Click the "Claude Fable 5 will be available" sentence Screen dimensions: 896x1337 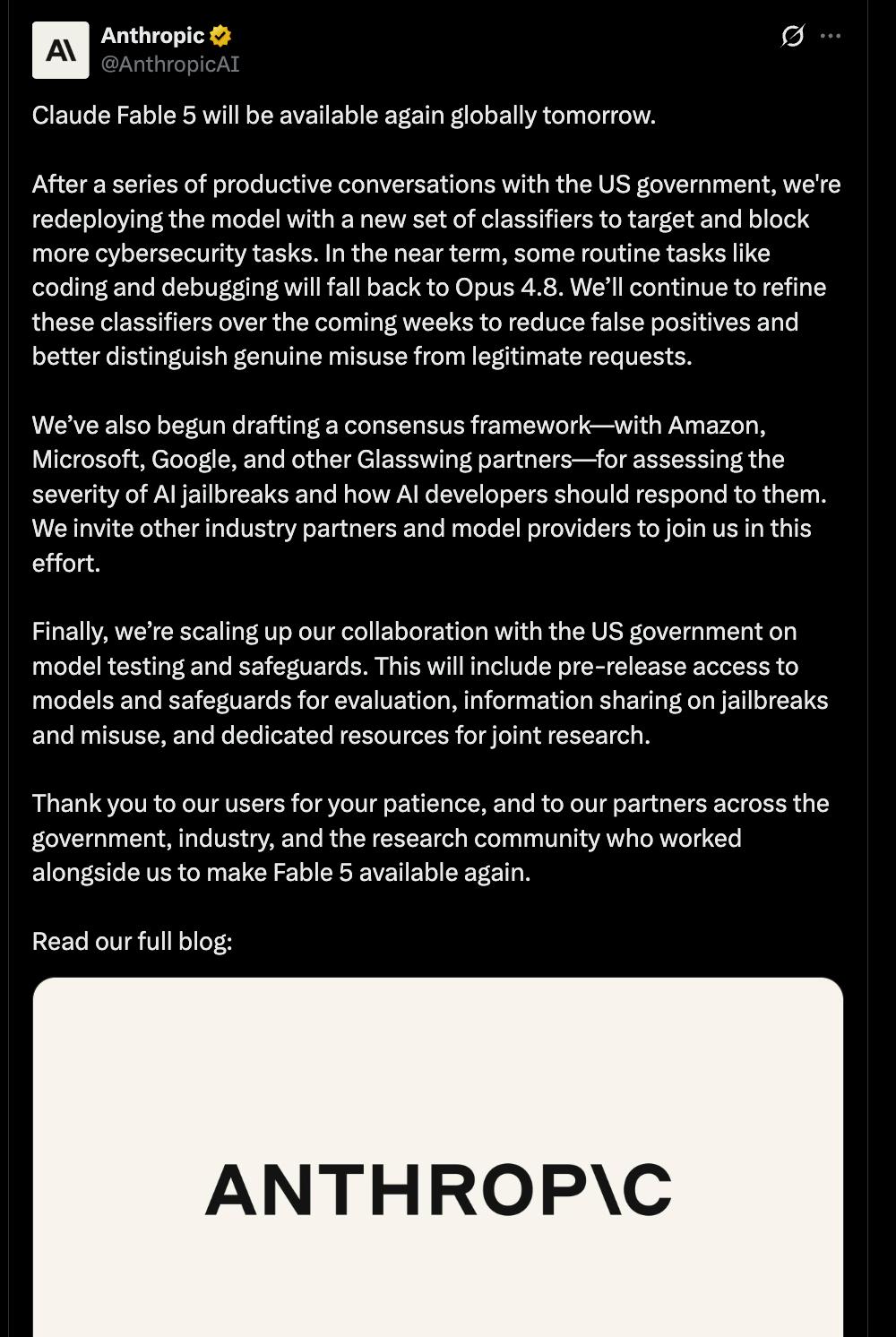tap(344, 116)
